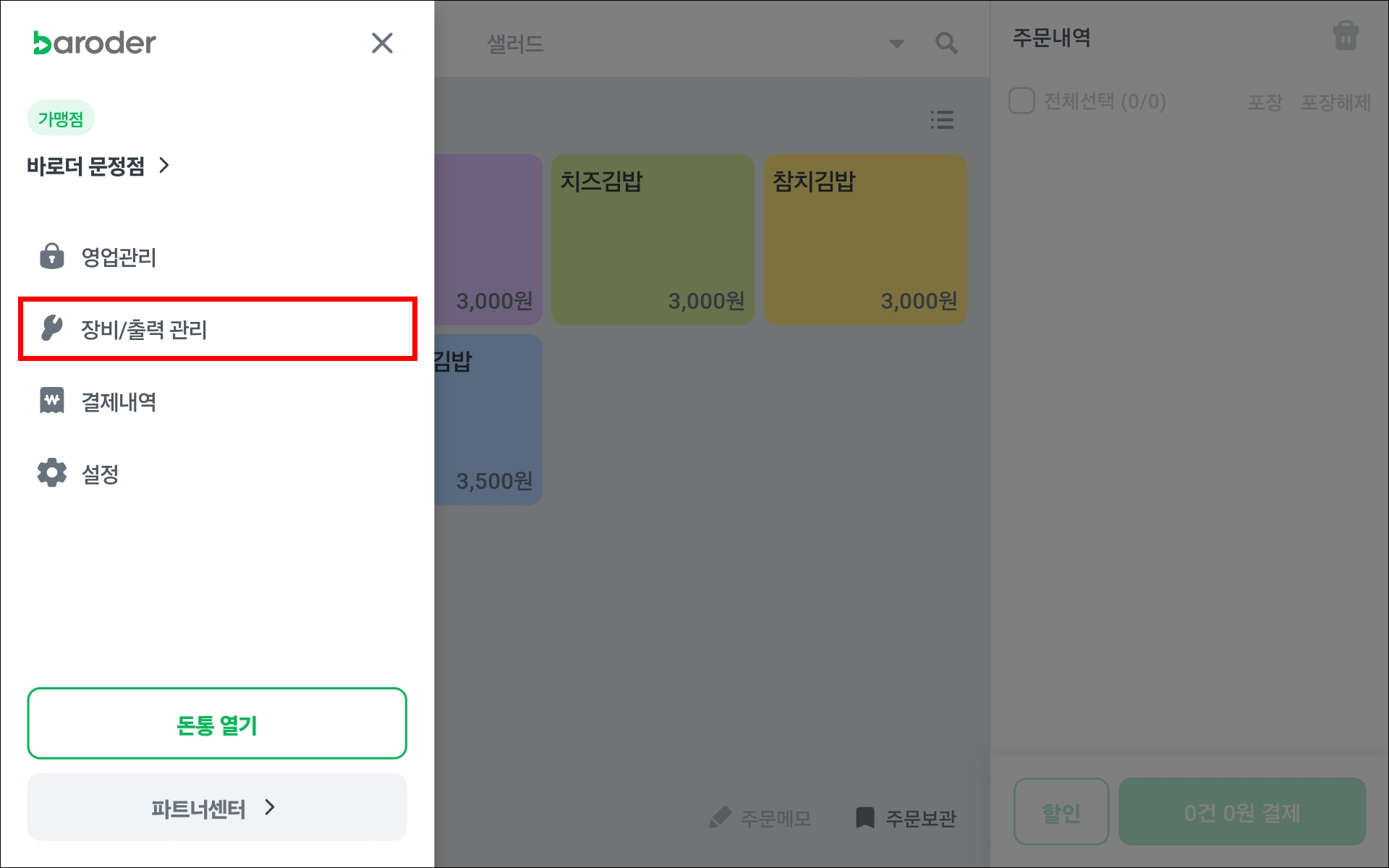This screenshot has height=868, width=1389.
Task: Expand 바로더 문정점 store chevron
Action: tap(164, 166)
